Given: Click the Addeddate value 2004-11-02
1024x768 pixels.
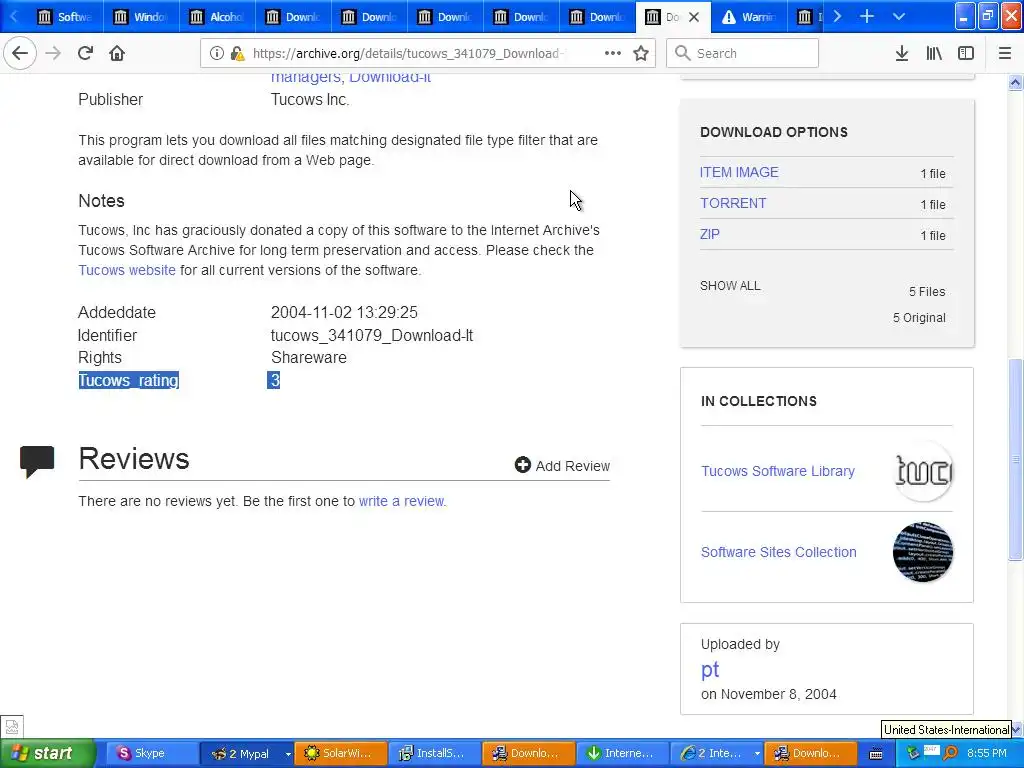Looking at the screenshot, I should pos(344,312).
